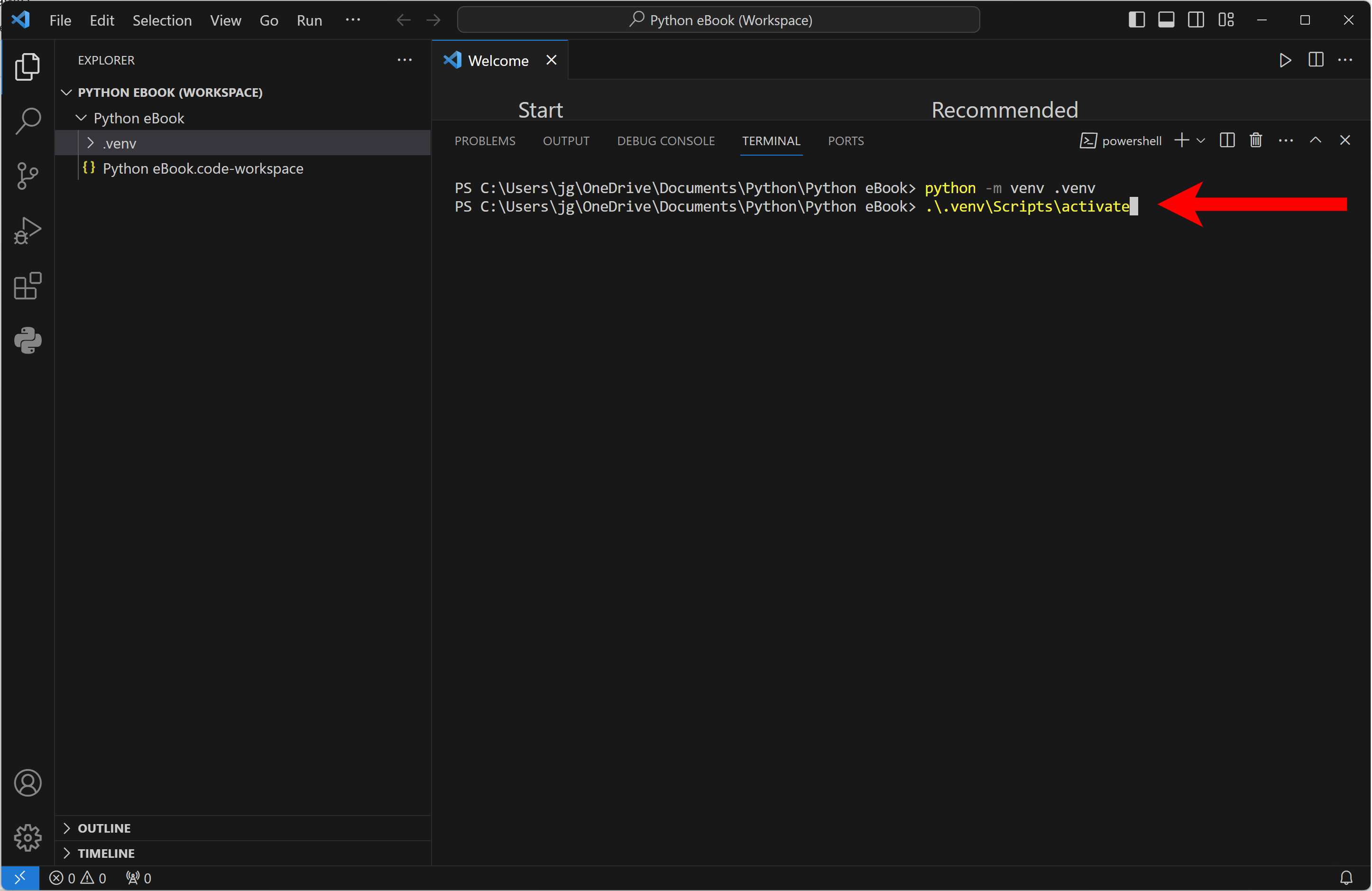This screenshot has width=1372, height=891.
Task: Open the Run and Debug view
Action: 27,231
